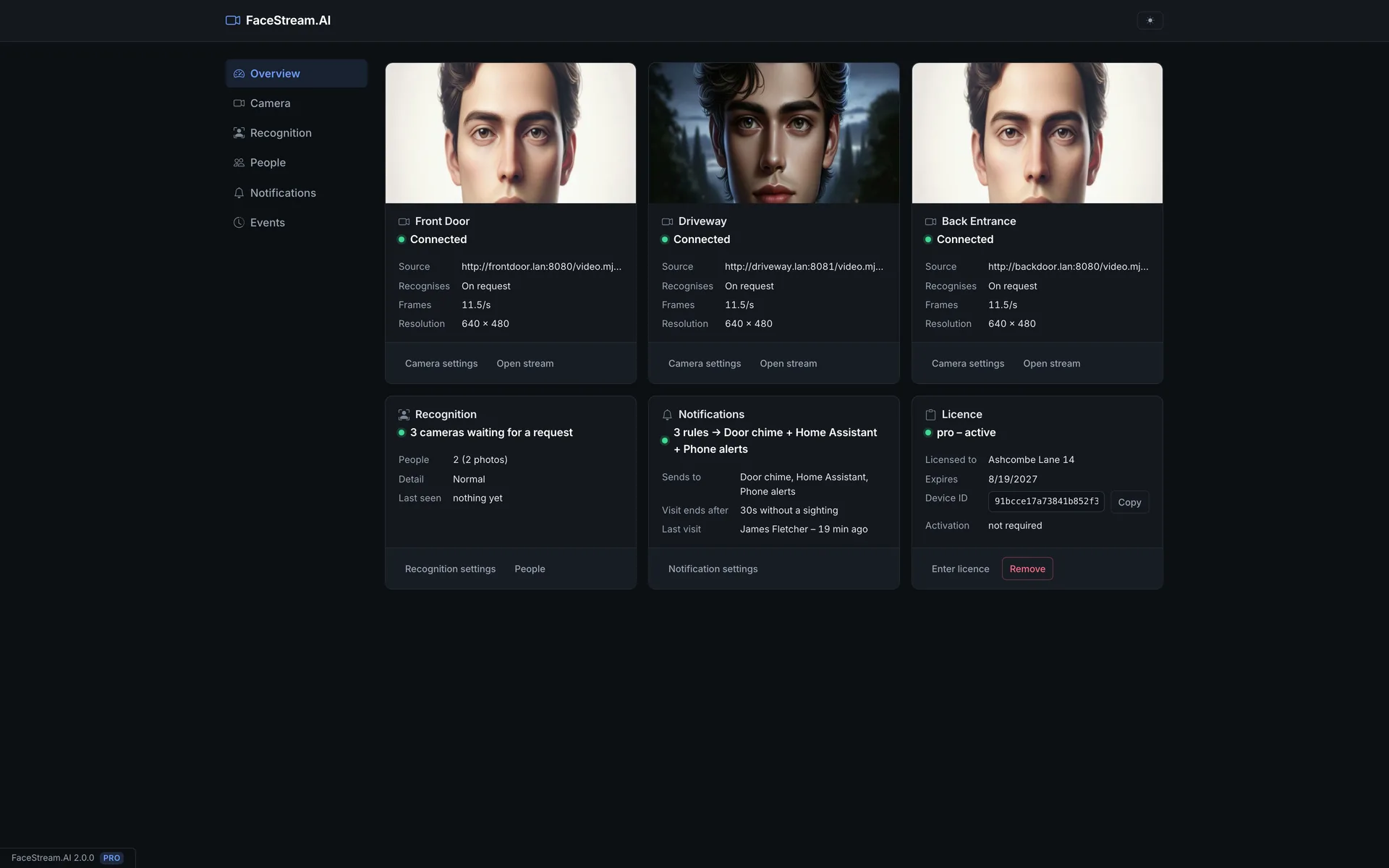Screen dimensions: 1389x868
Task: Click the camera icon beside Driveway
Action: pyautogui.click(x=668, y=221)
